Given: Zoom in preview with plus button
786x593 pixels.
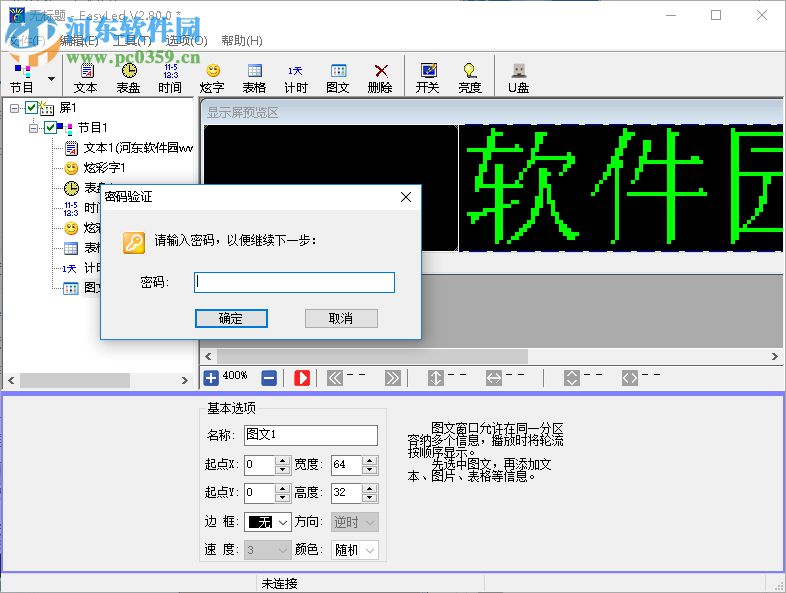Looking at the screenshot, I should click(x=211, y=378).
